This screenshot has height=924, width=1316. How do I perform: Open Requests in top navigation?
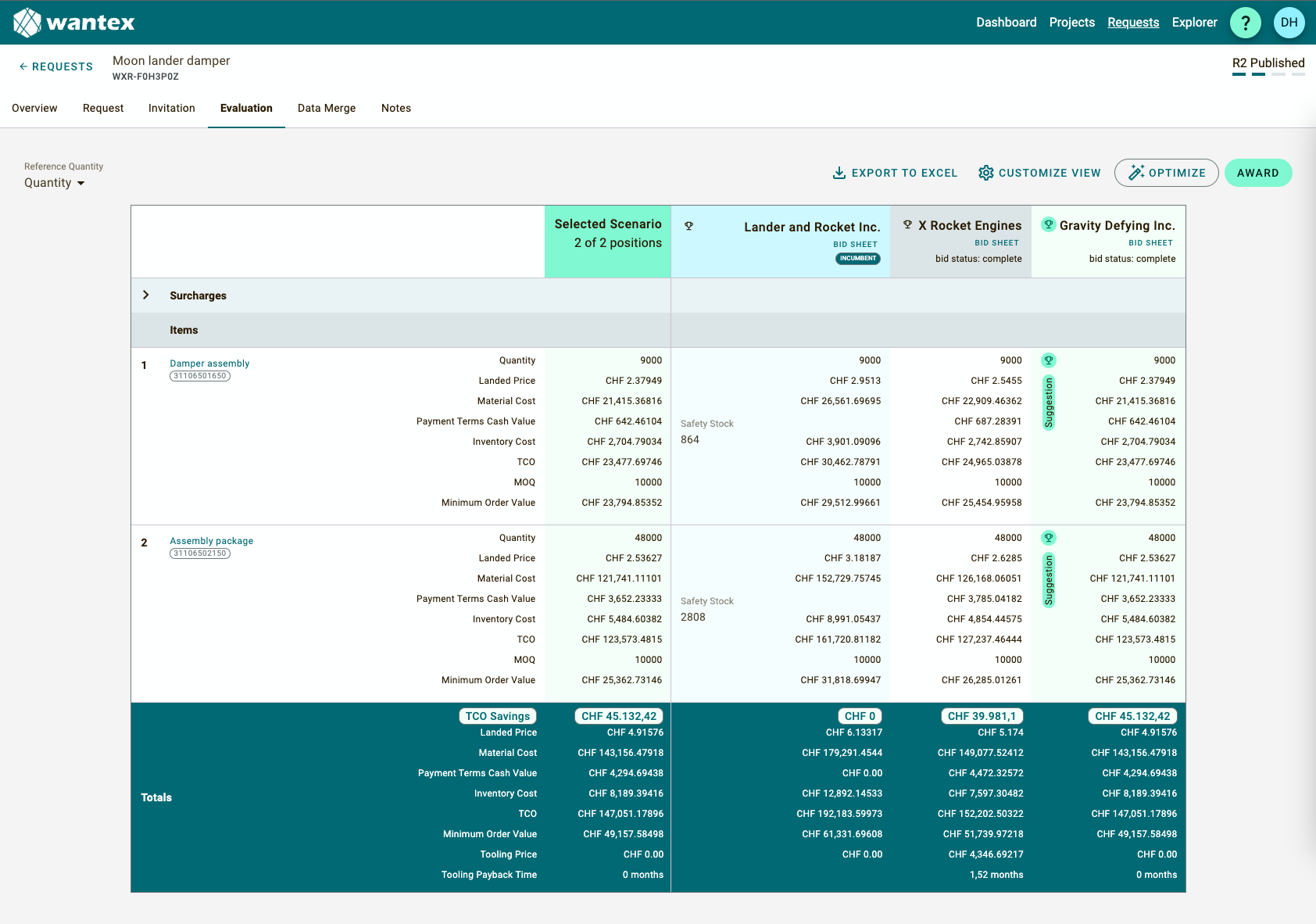[x=1133, y=23]
